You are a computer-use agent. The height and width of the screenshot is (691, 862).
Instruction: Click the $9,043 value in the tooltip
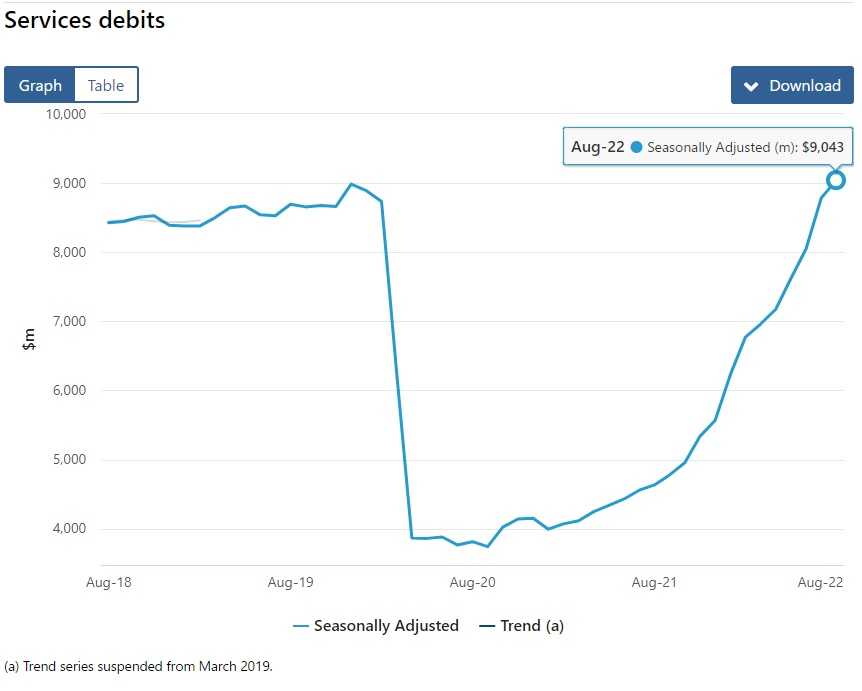point(823,147)
